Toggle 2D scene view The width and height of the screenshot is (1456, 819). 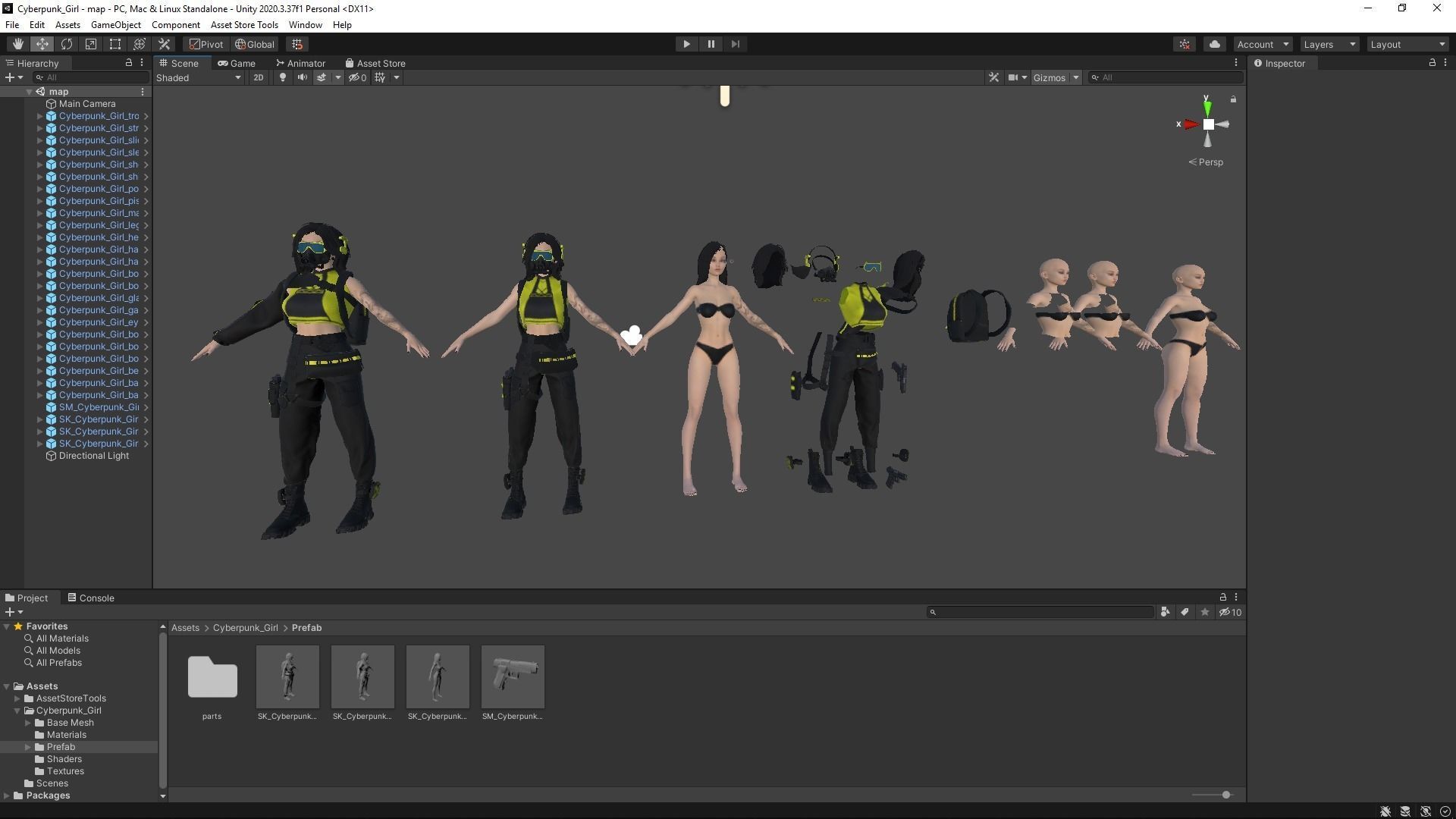[259, 77]
